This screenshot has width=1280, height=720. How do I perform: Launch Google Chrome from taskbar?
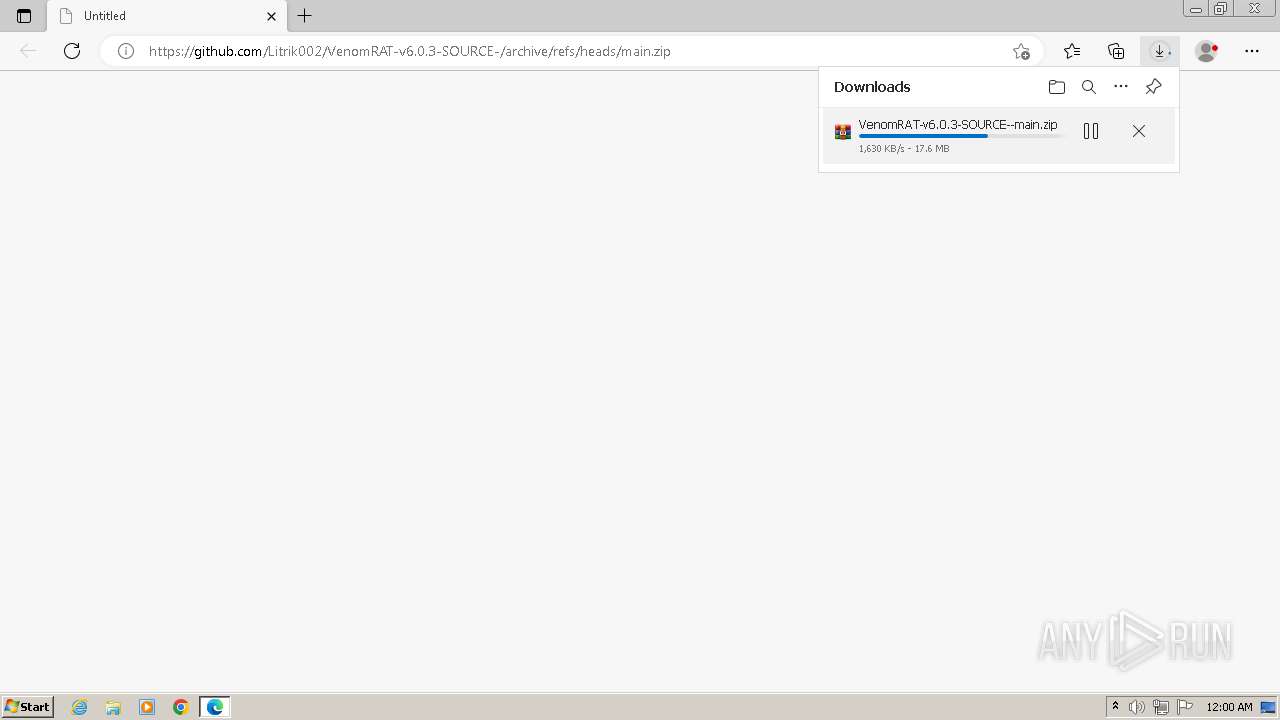(181, 707)
